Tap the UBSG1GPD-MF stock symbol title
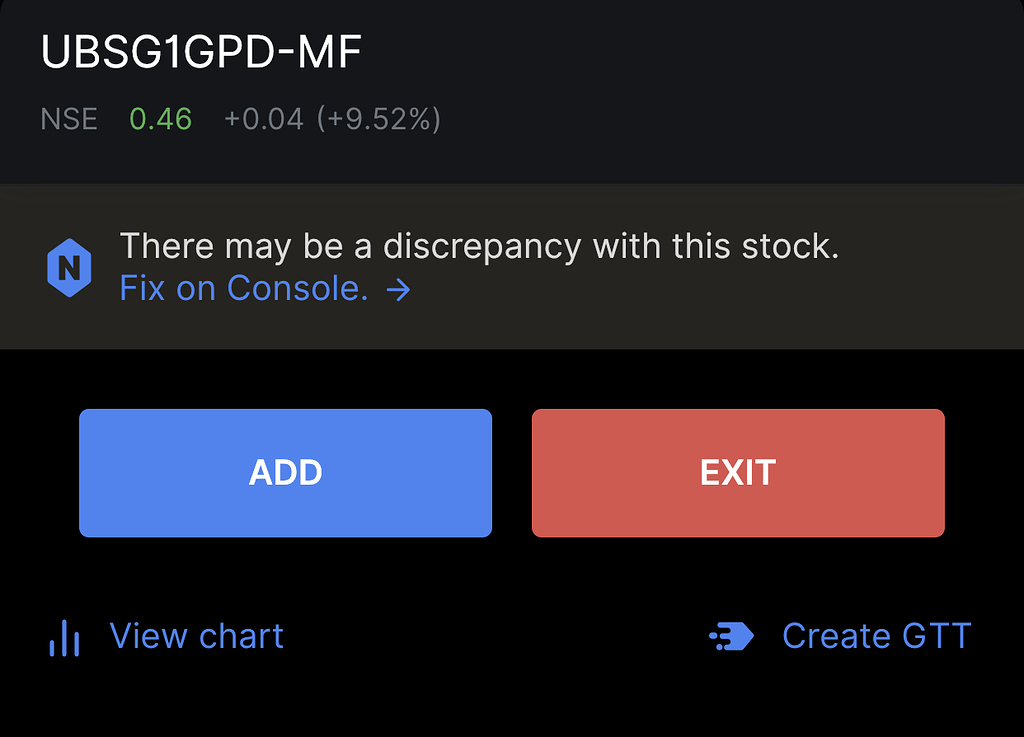 (201, 52)
